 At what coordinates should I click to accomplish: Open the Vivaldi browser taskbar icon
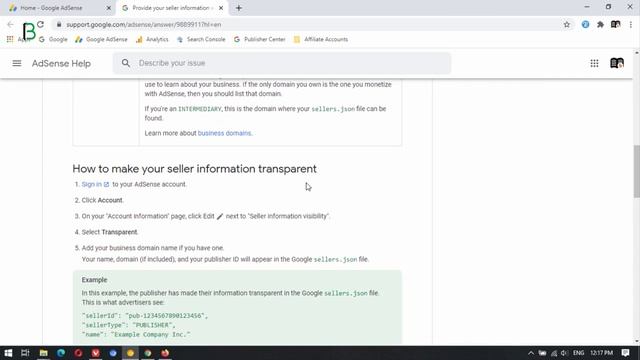pos(96,353)
